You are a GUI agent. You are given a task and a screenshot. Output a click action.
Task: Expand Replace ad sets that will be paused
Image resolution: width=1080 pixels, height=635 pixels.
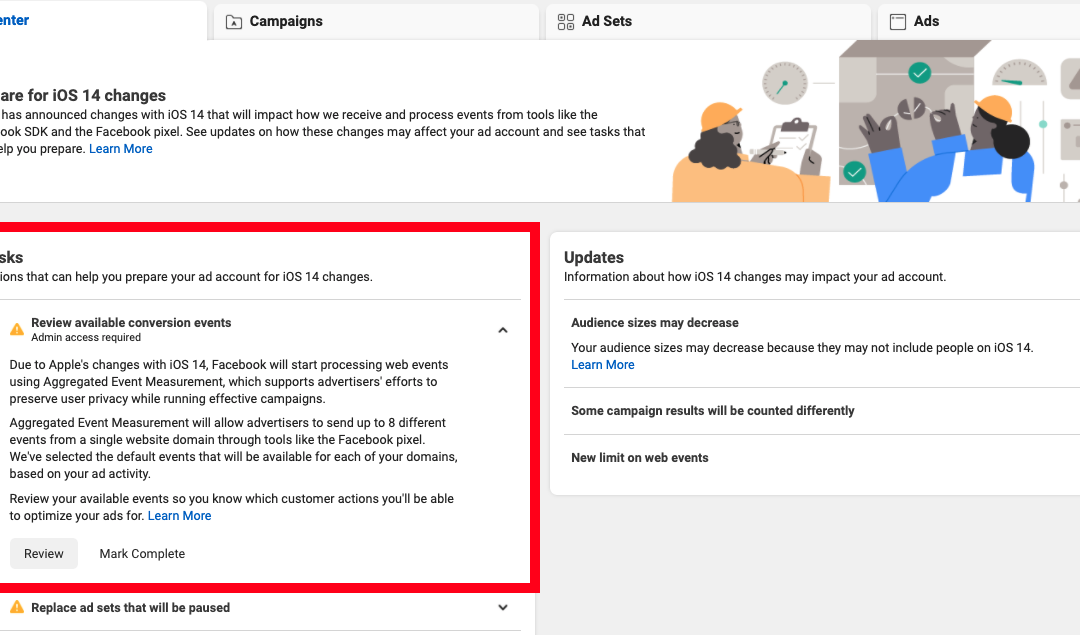coord(503,607)
